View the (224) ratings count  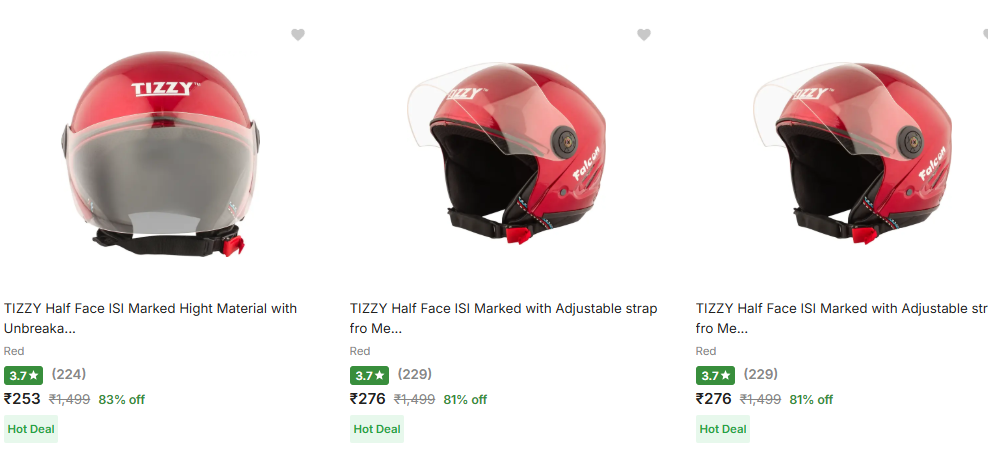click(x=69, y=375)
